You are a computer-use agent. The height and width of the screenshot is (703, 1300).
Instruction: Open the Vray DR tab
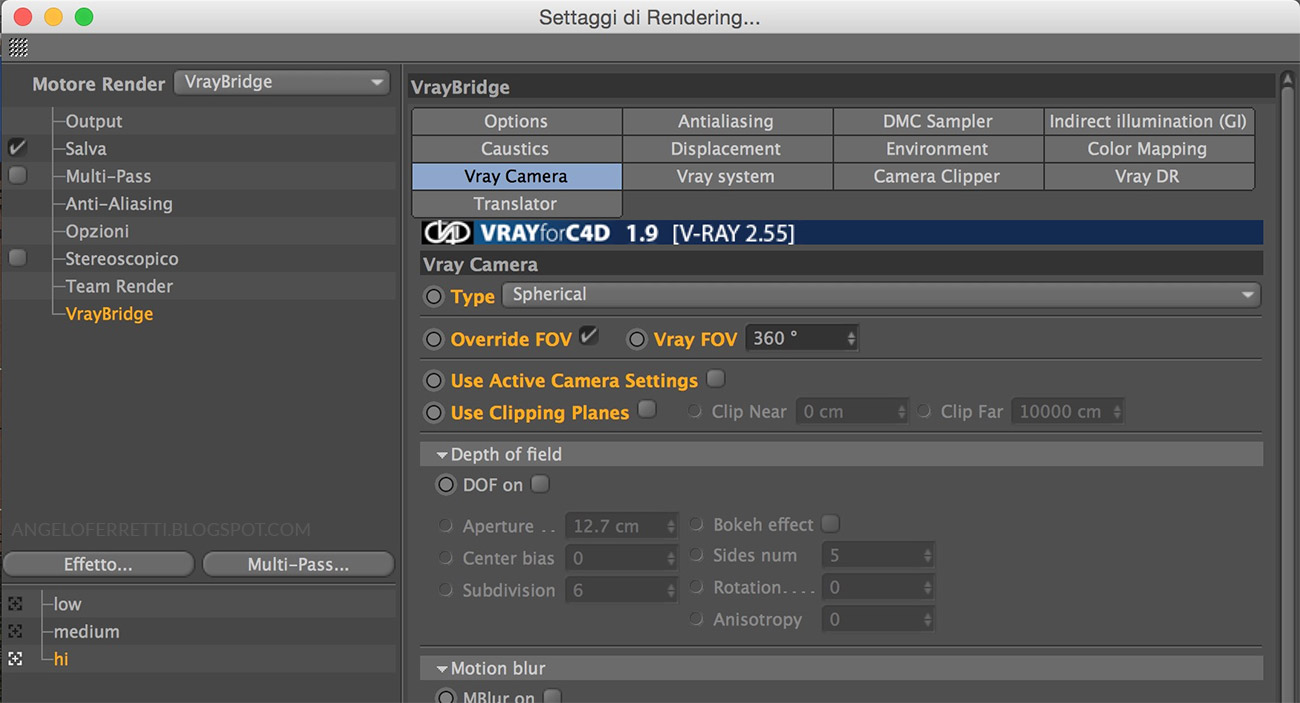click(x=1148, y=176)
